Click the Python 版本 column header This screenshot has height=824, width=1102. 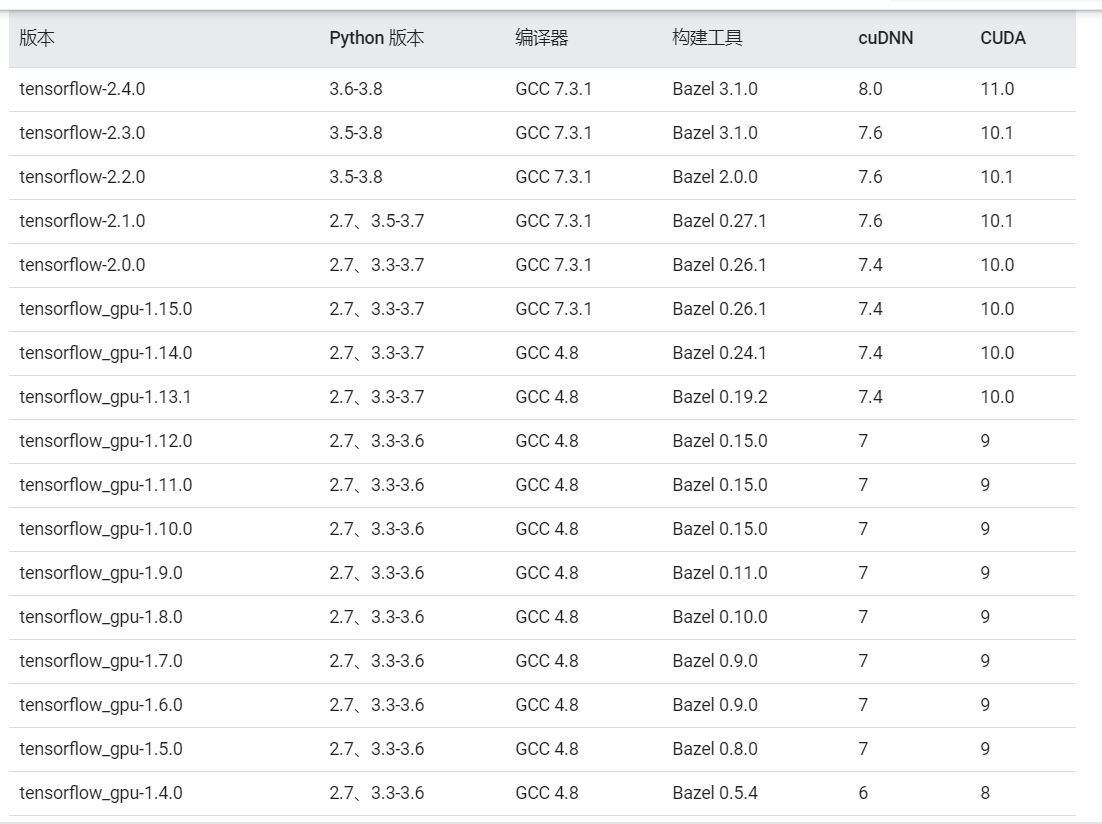coord(377,38)
